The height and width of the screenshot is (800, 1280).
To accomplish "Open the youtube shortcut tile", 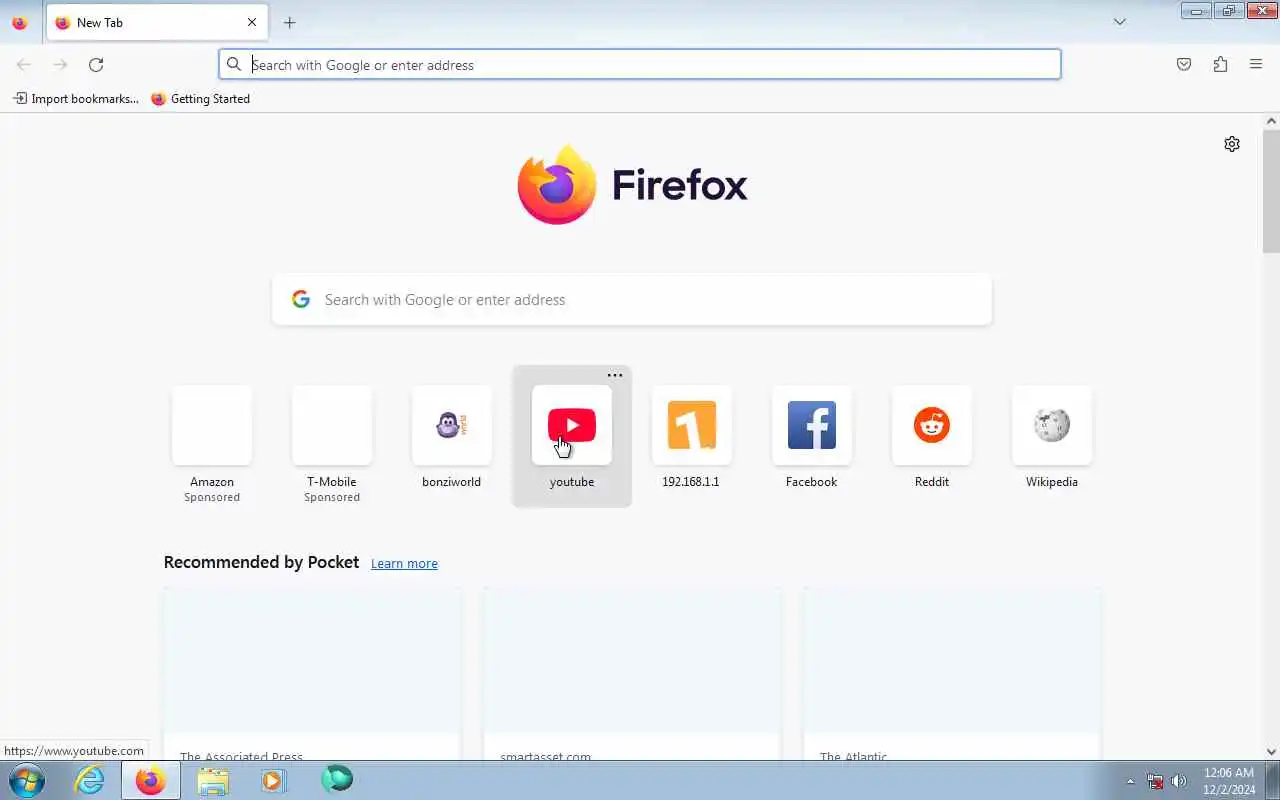I will point(572,436).
